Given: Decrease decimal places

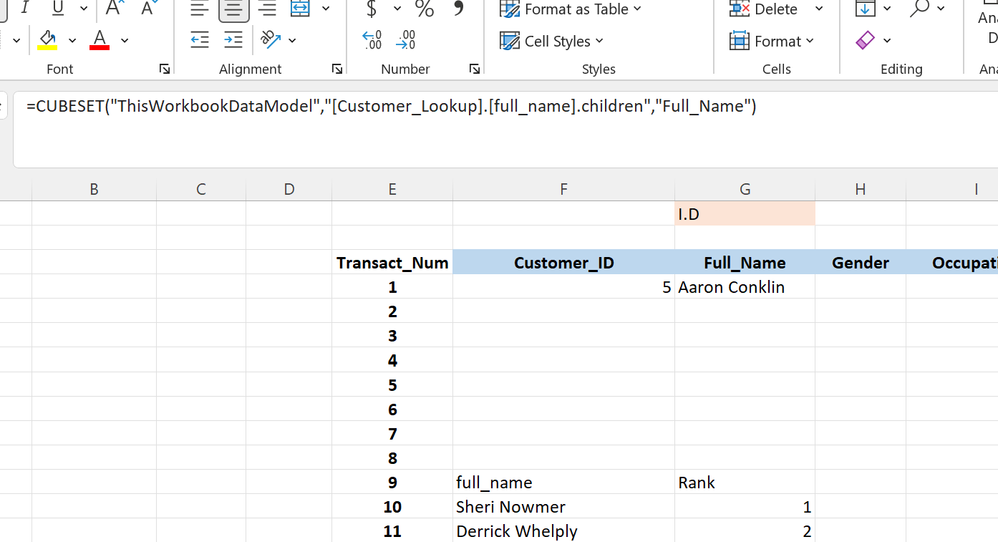Looking at the screenshot, I should coord(405,40).
